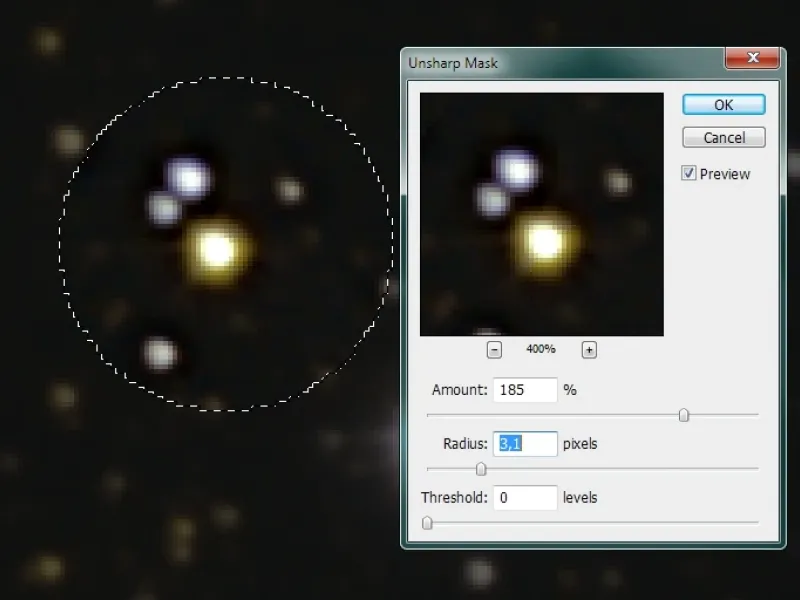The image size is (800, 600).
Task: Click the upper blue-white star on the canvas
Action: [x=189, y=177]
